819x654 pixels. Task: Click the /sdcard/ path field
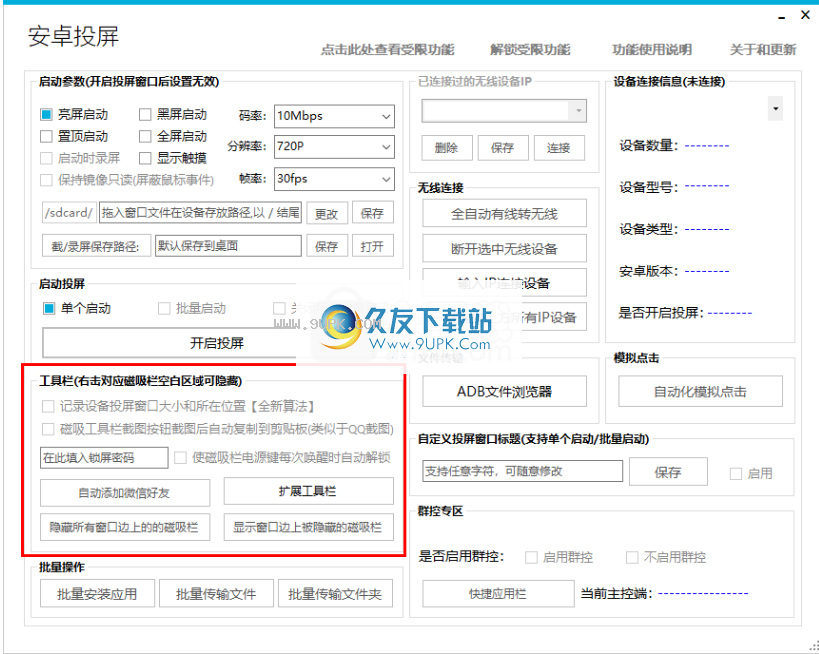[x=69, y=213]
